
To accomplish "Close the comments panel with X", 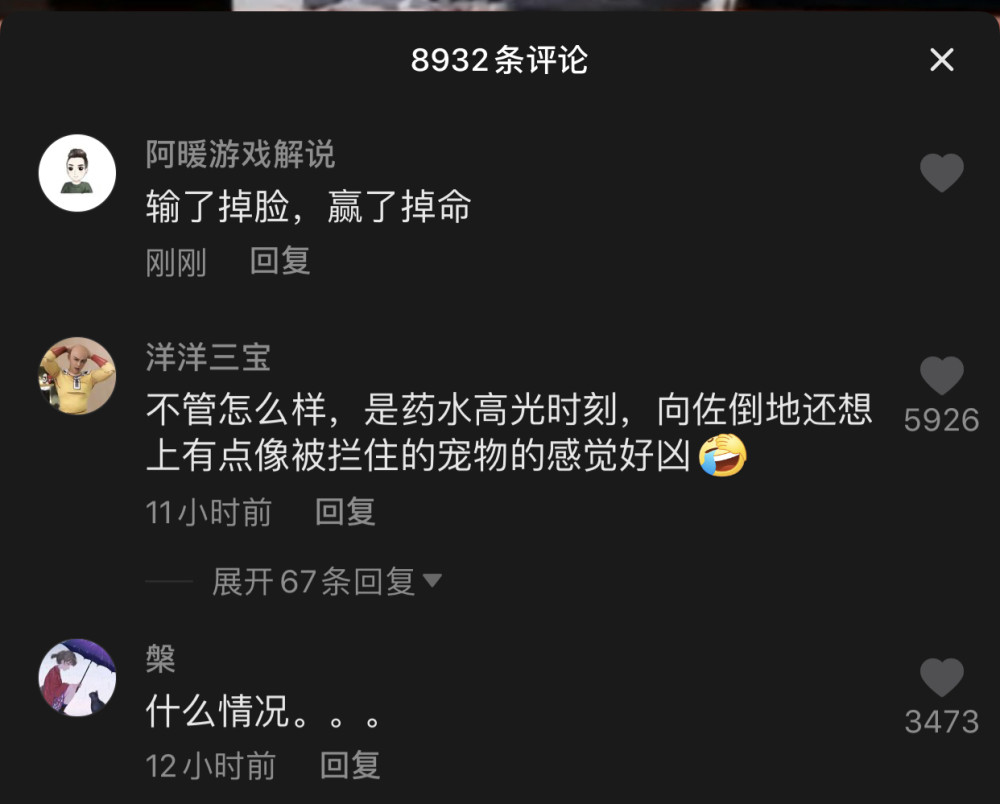I will point(941,60).
